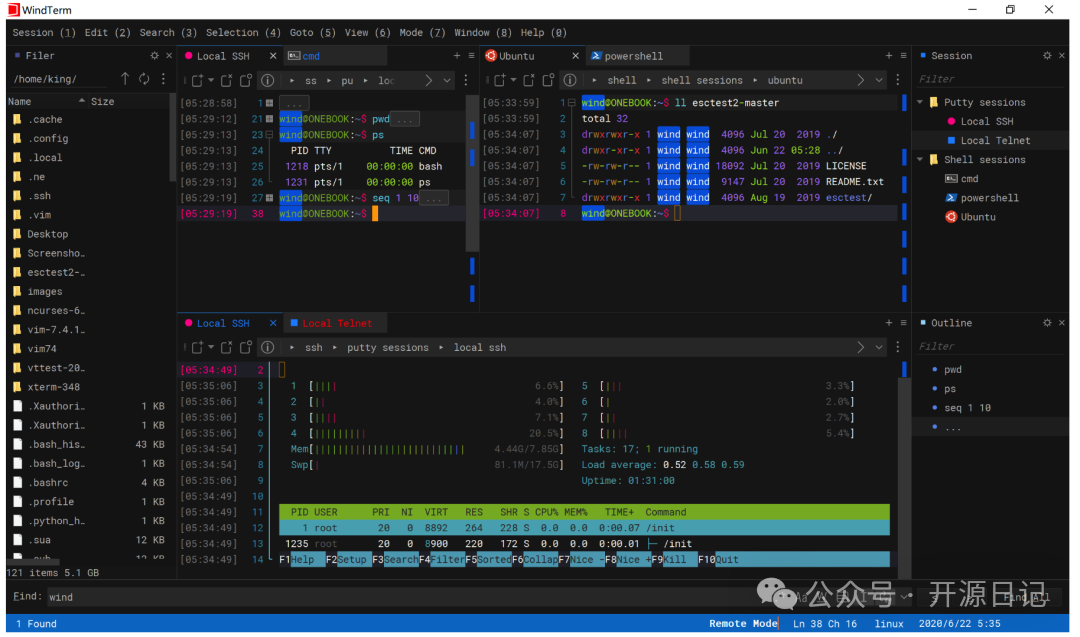Open Filer panel settings gear
Image resolution: width=1080 pixels, height=637 pixels.
click(154, 56)
